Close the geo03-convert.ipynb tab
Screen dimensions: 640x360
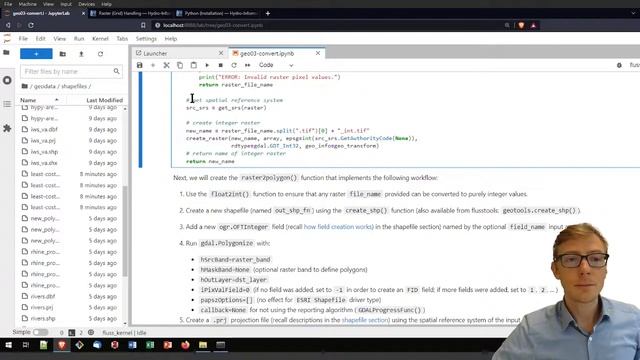pos(318,53)
